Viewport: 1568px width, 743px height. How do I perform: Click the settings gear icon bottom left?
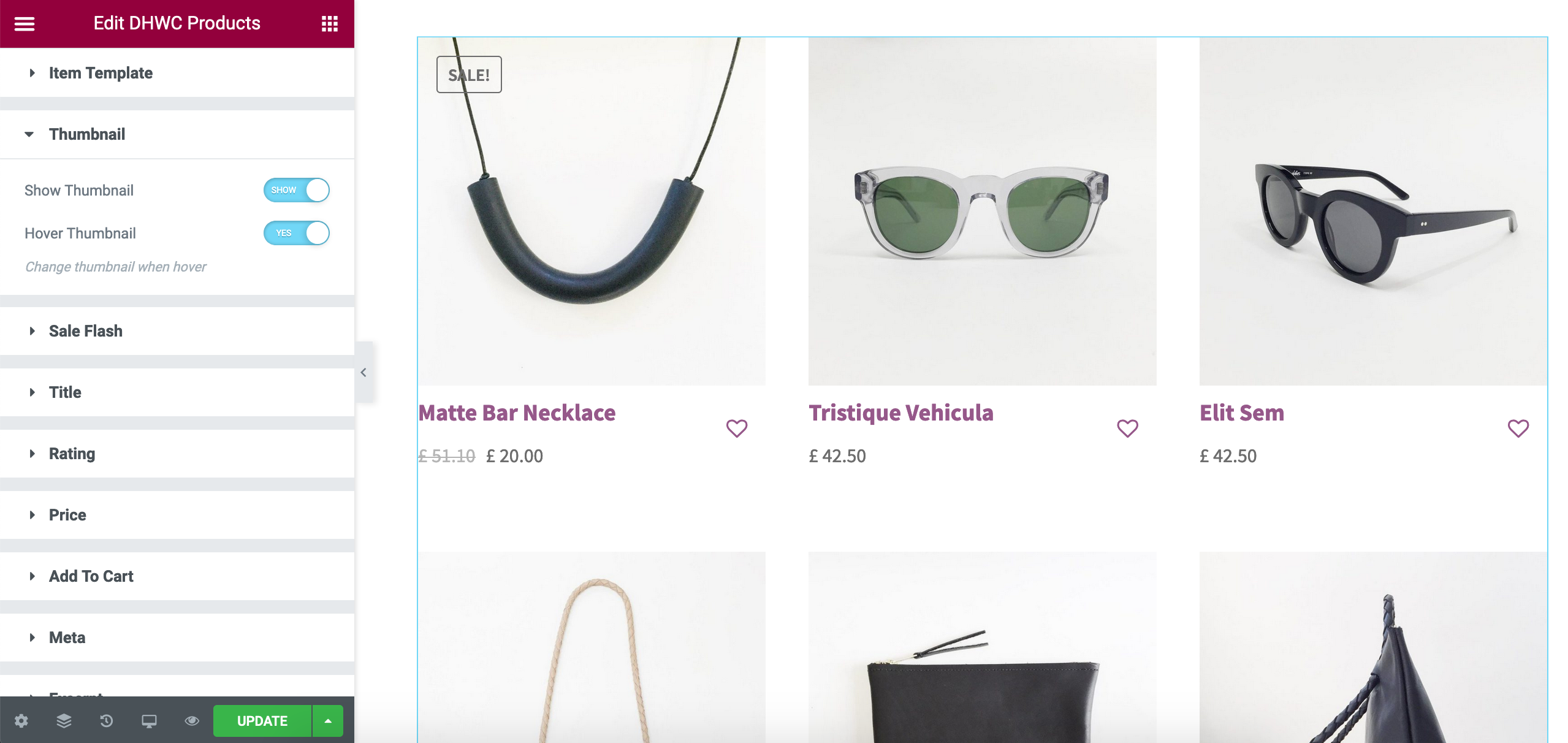(x=20, y=720)
